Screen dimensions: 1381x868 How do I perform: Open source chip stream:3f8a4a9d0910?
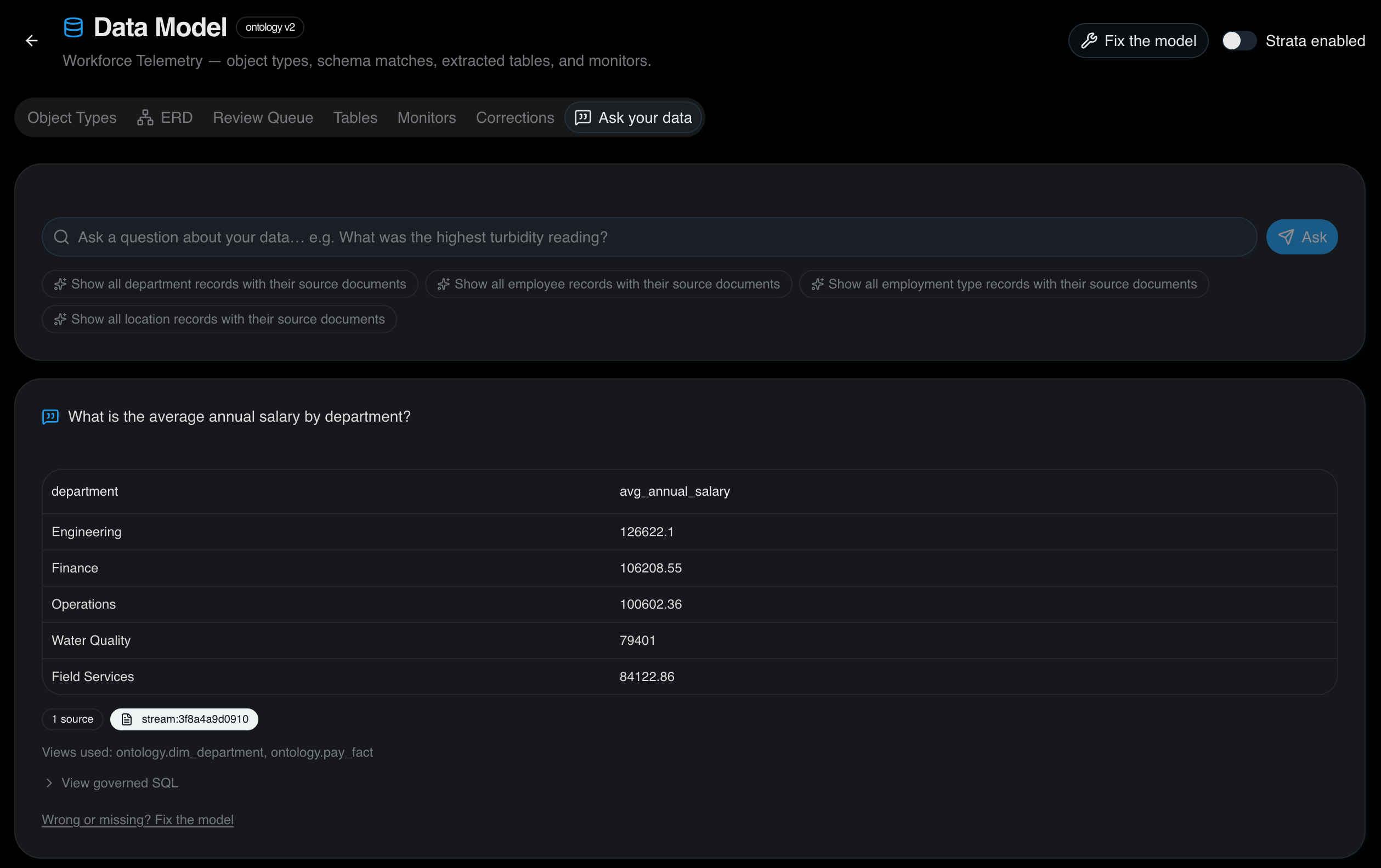point(184,719)
